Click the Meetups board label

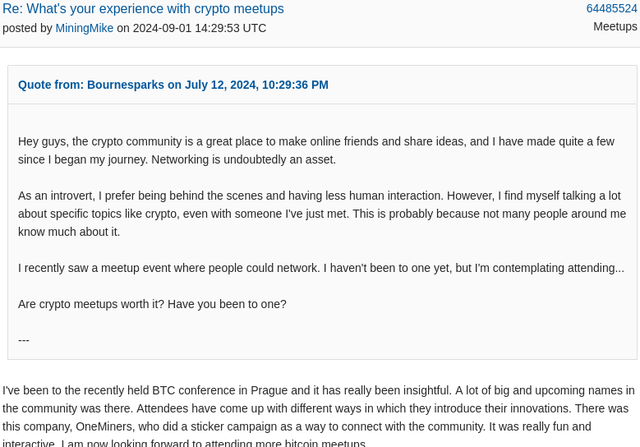615,27
